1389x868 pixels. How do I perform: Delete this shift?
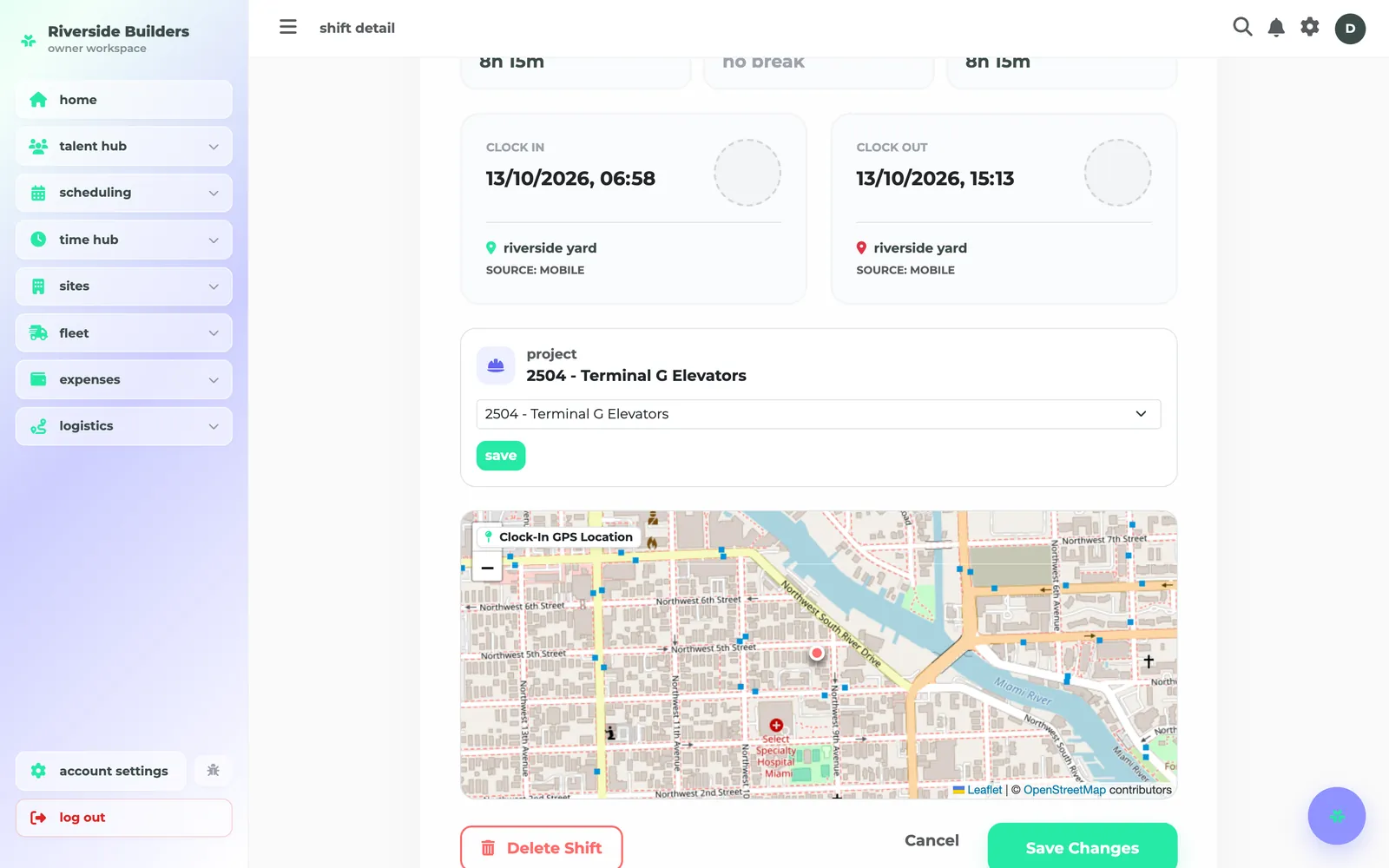tap(542, 847)
